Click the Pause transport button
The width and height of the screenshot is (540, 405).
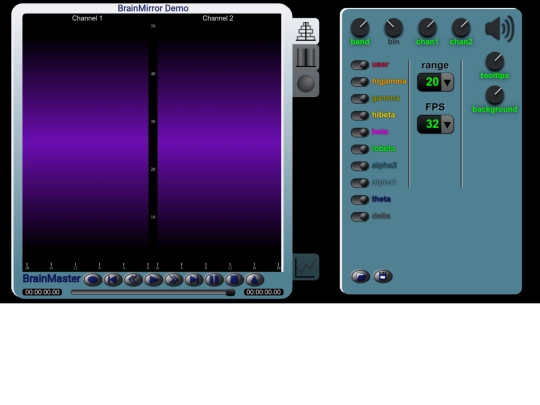coord(214,280)
